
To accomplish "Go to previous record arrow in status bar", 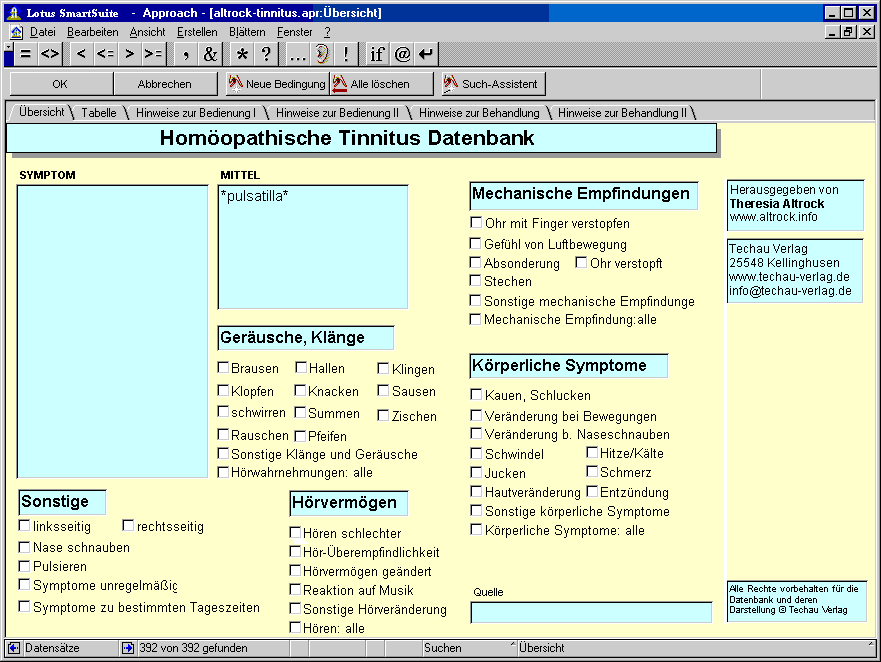I will pyautogui.click(x=14, y=648).
